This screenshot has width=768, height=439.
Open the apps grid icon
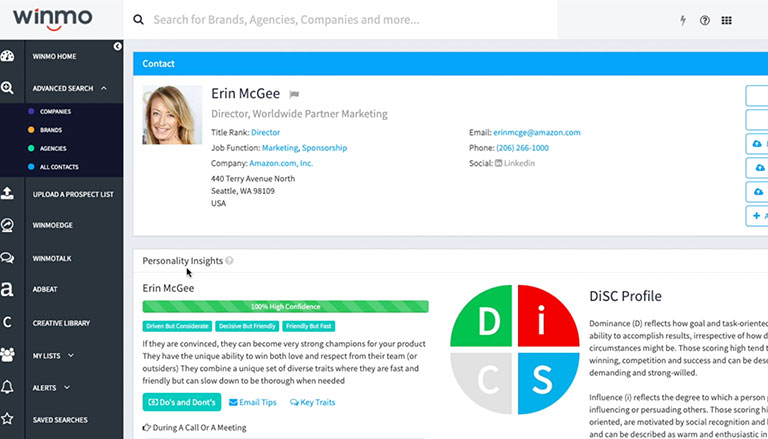(x=727, y=20)
